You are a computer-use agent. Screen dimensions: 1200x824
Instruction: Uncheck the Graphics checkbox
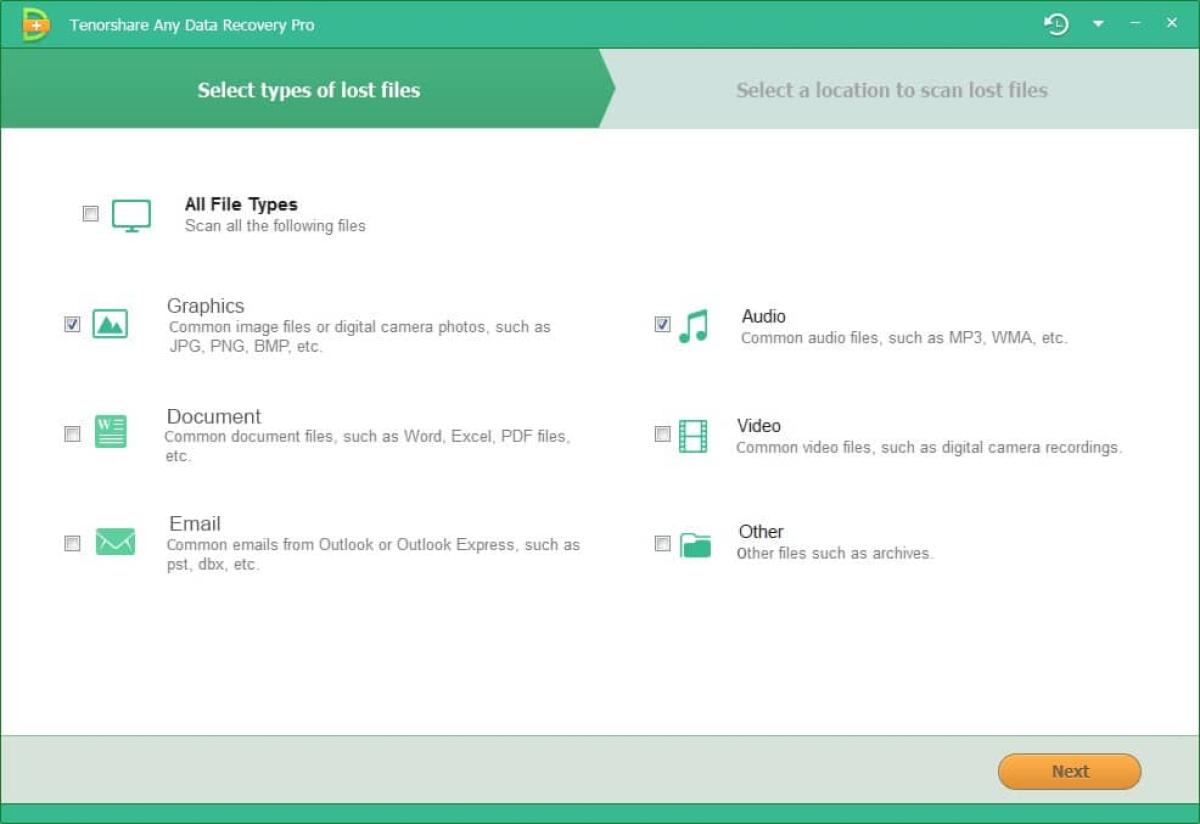pos(71,323)
